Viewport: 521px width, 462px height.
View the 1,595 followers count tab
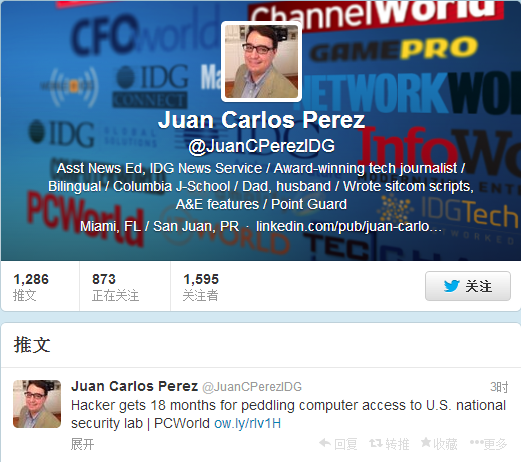tap(201, 286)
